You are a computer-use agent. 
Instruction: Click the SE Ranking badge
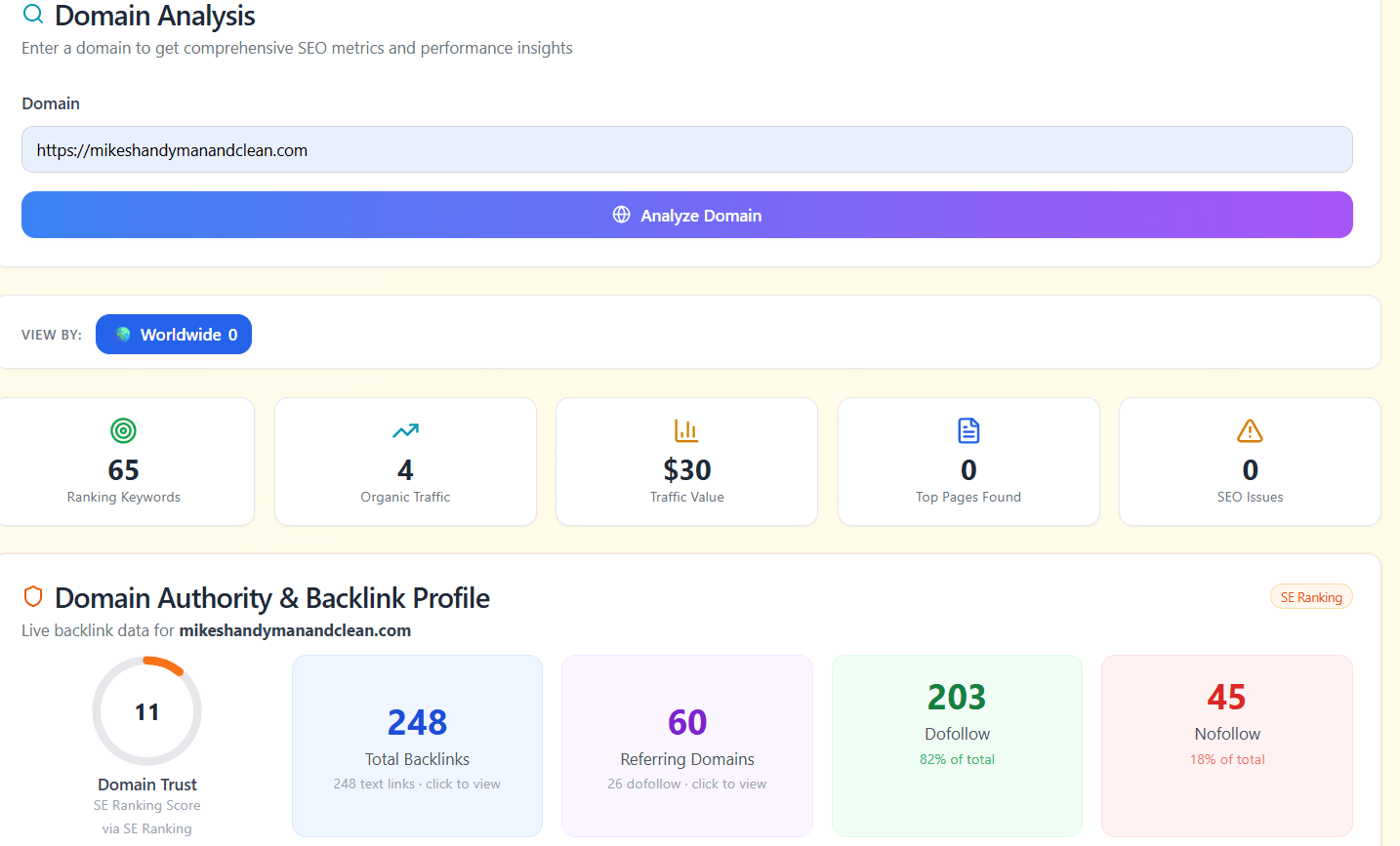tap(1311, 596)
